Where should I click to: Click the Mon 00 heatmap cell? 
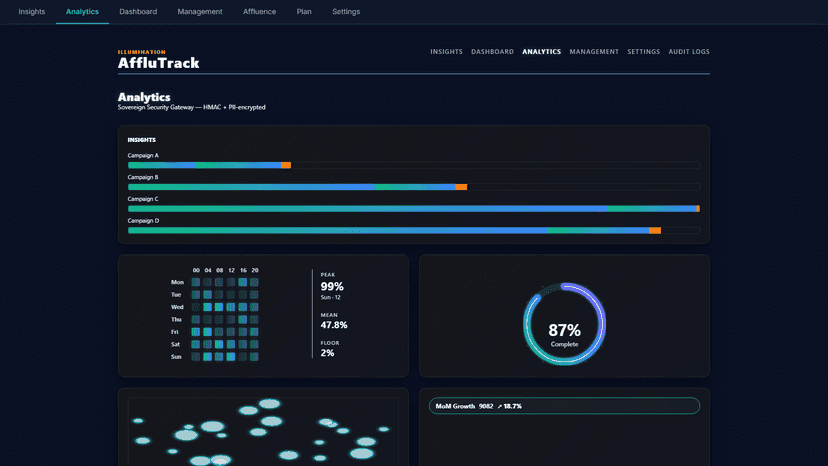point(196,282)
